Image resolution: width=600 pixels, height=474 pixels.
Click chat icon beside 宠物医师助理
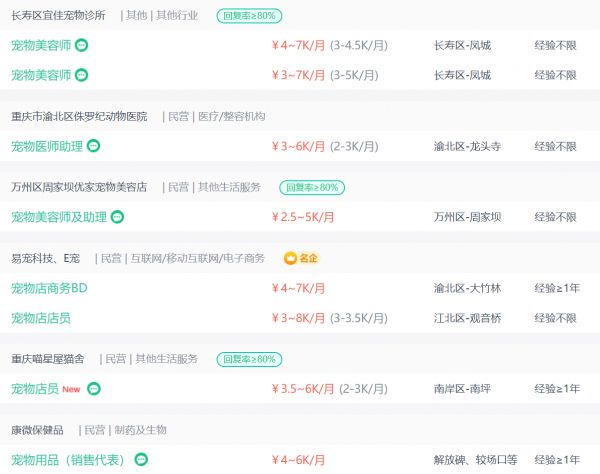pyautogui.click(x=93, y=146)
